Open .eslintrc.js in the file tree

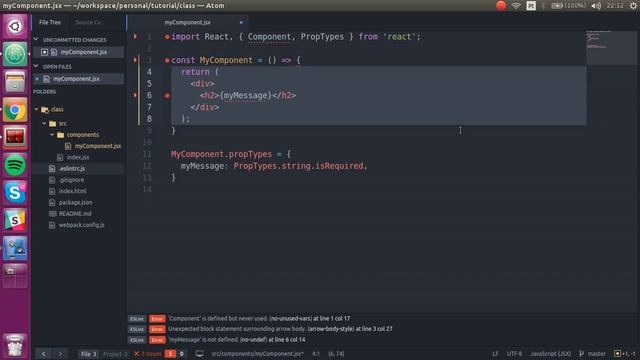click(72, 169)
